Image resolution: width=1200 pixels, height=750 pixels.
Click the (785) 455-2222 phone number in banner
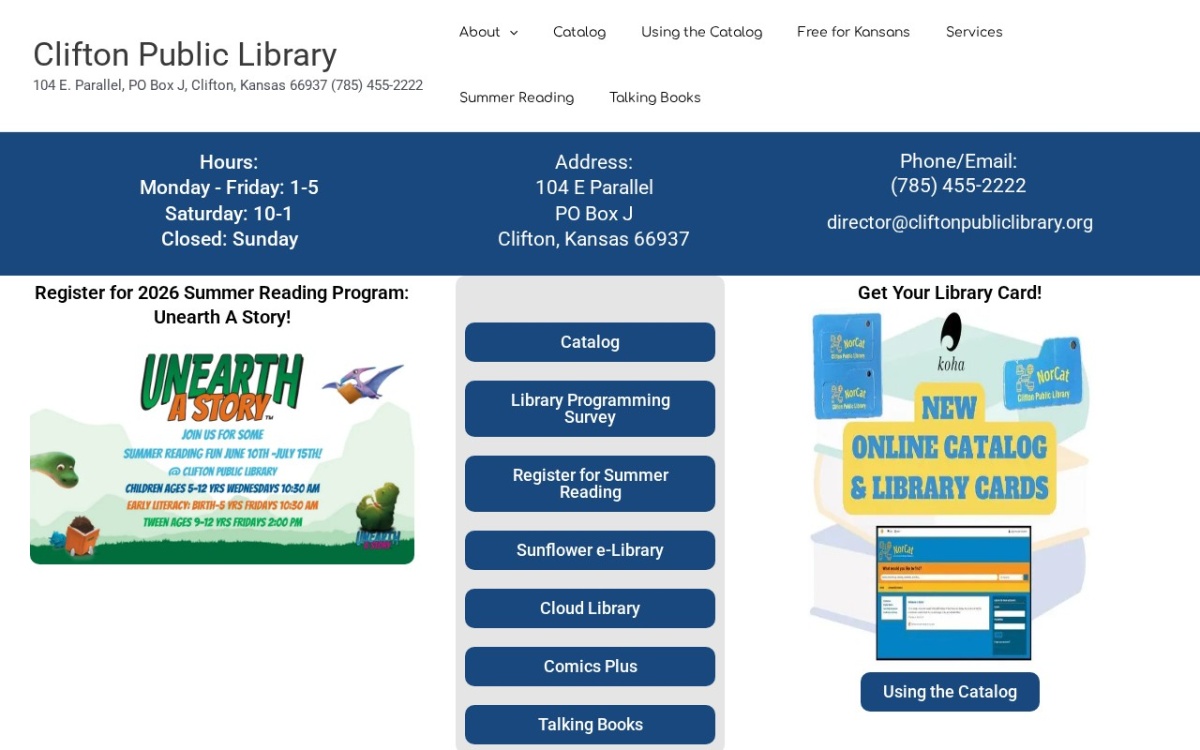point(958,186)
